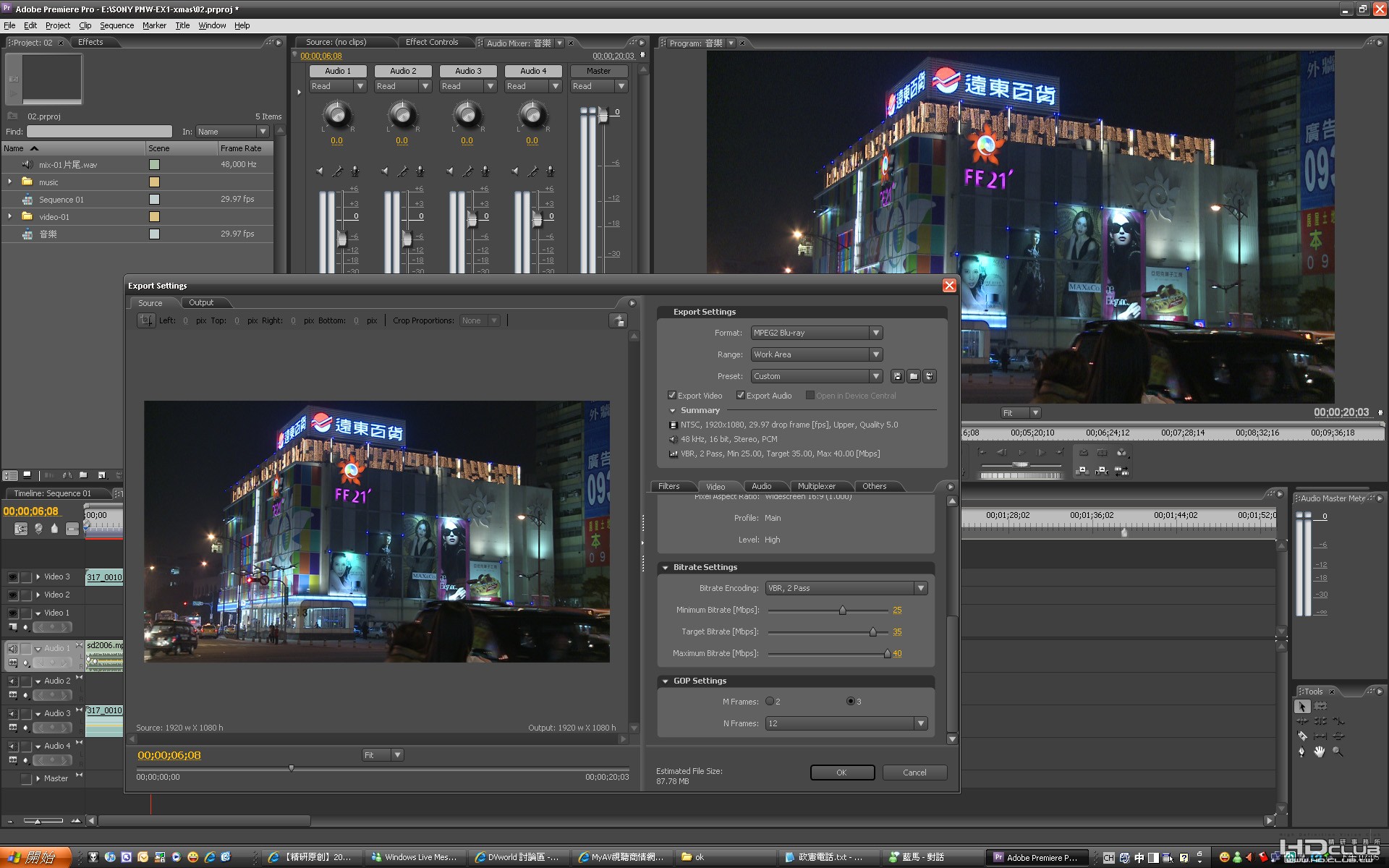Select the music folder in Project panel

[48, 182]
